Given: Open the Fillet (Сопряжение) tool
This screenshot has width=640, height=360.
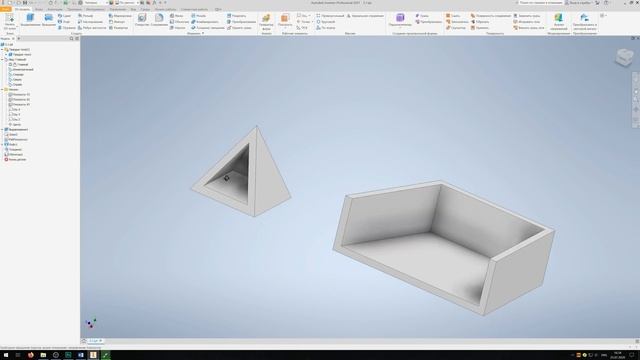Looking at the screenshot, I should [159, 20].
